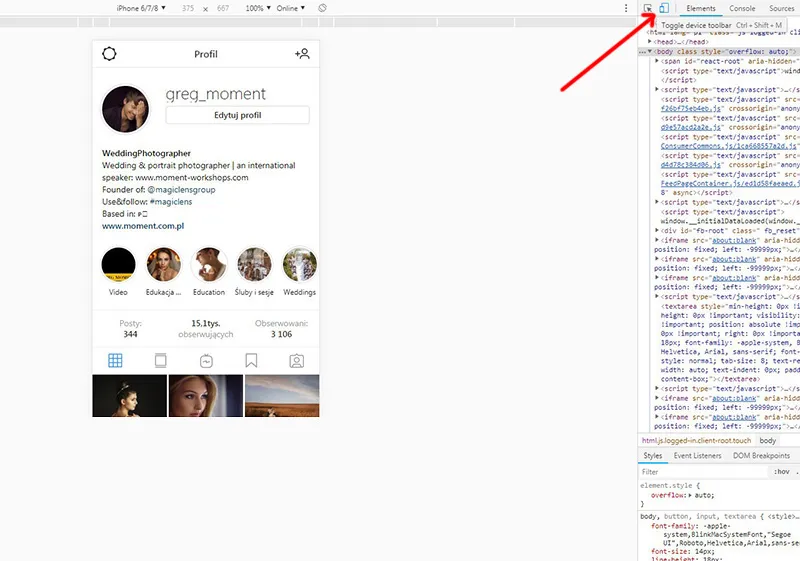Screen dimensions: 800x561
Task: Select the posts grid view icon
Action: tap(115, 361)
